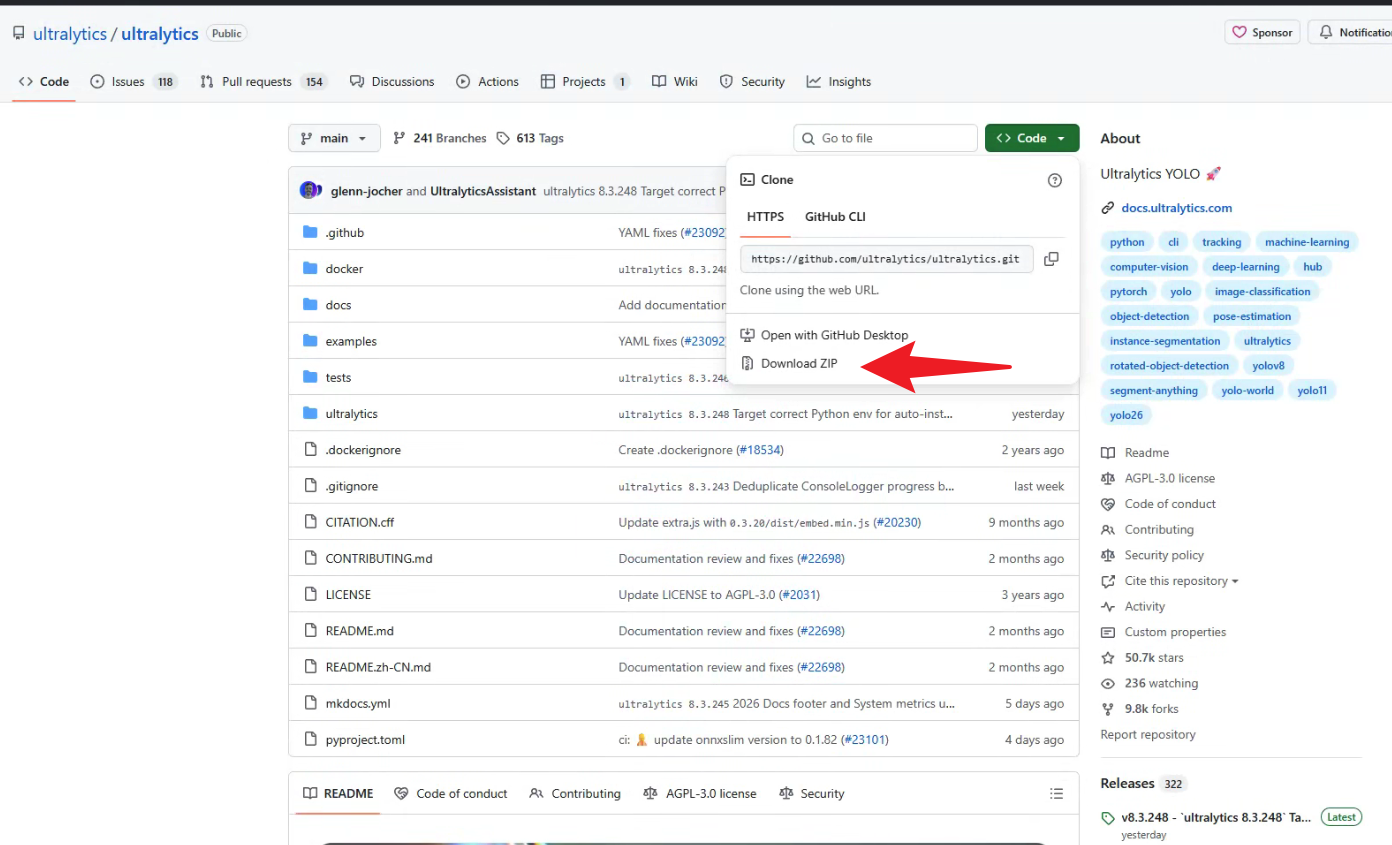
Task: Click the GitHub Desktop download icon
Action: (x=747, y=335)
